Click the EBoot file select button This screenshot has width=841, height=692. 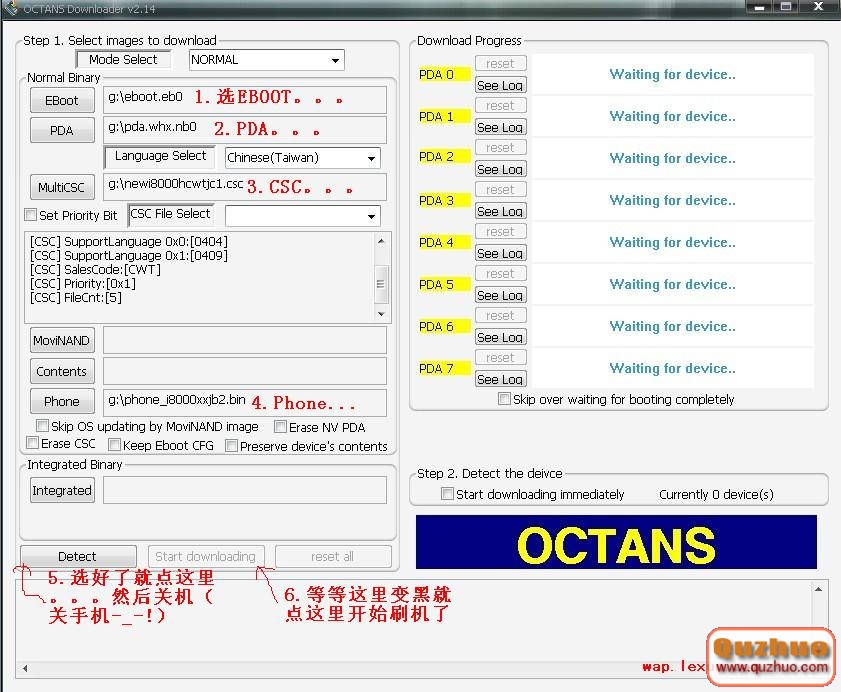click(x=62, y=100)
